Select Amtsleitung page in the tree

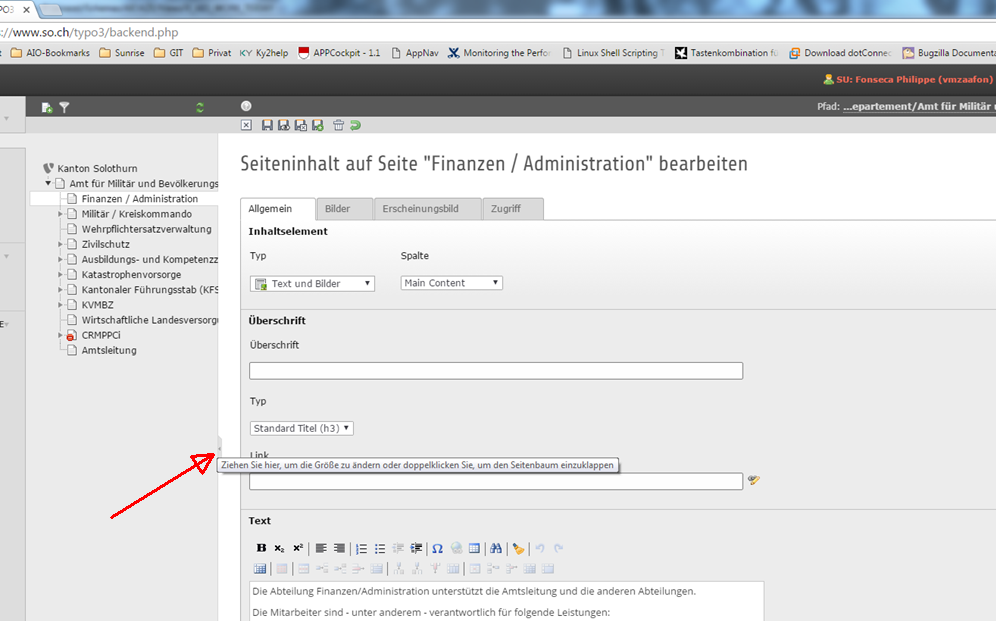(109, 350)
